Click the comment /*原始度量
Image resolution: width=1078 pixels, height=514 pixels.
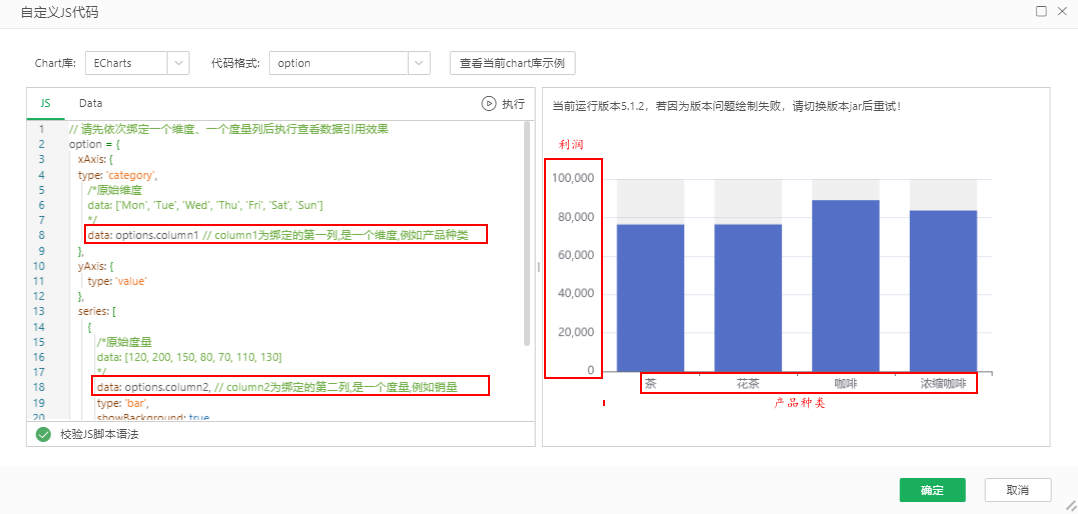coord(124,341)
